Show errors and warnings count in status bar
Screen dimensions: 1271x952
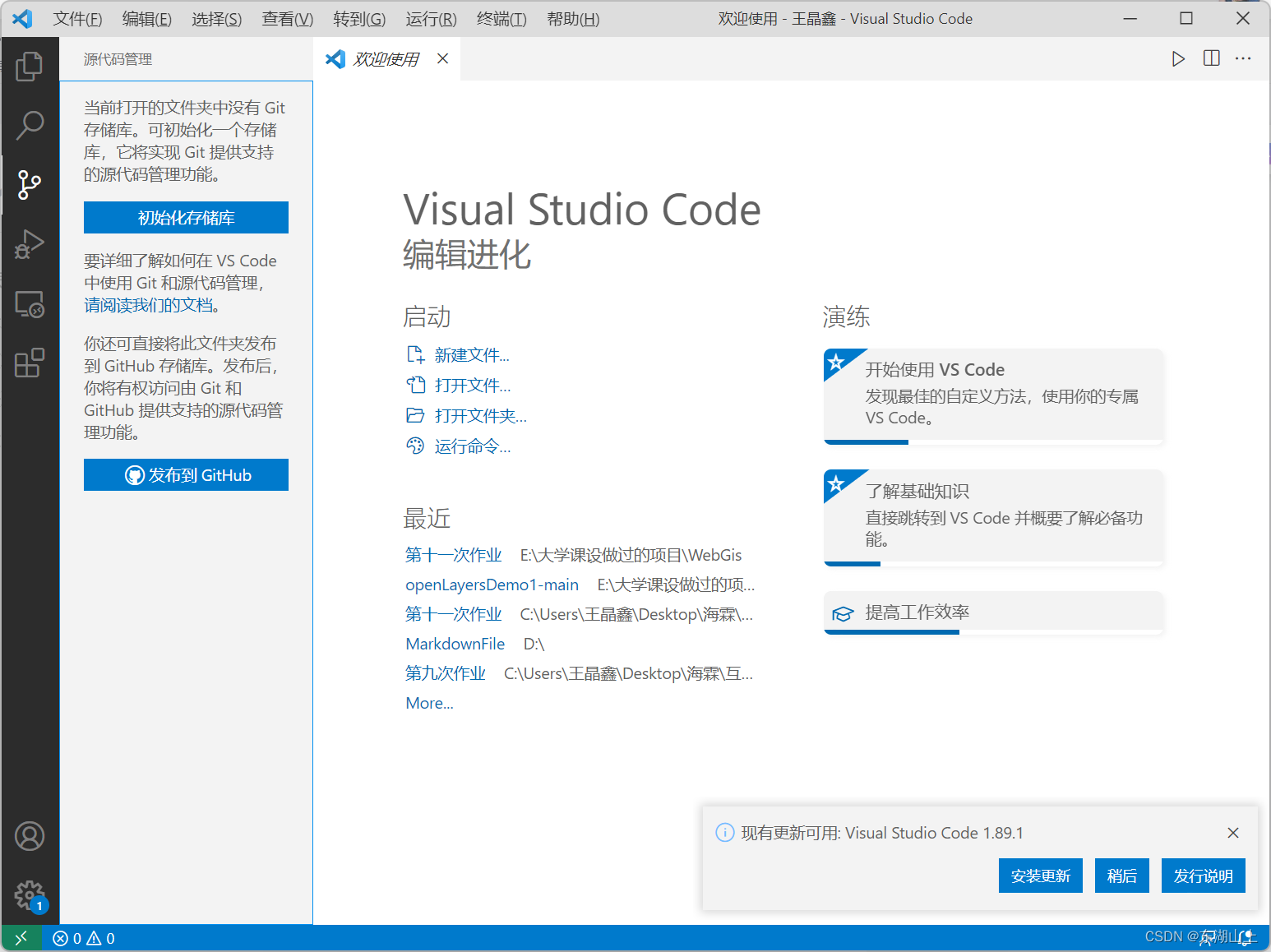pos(84,938)
